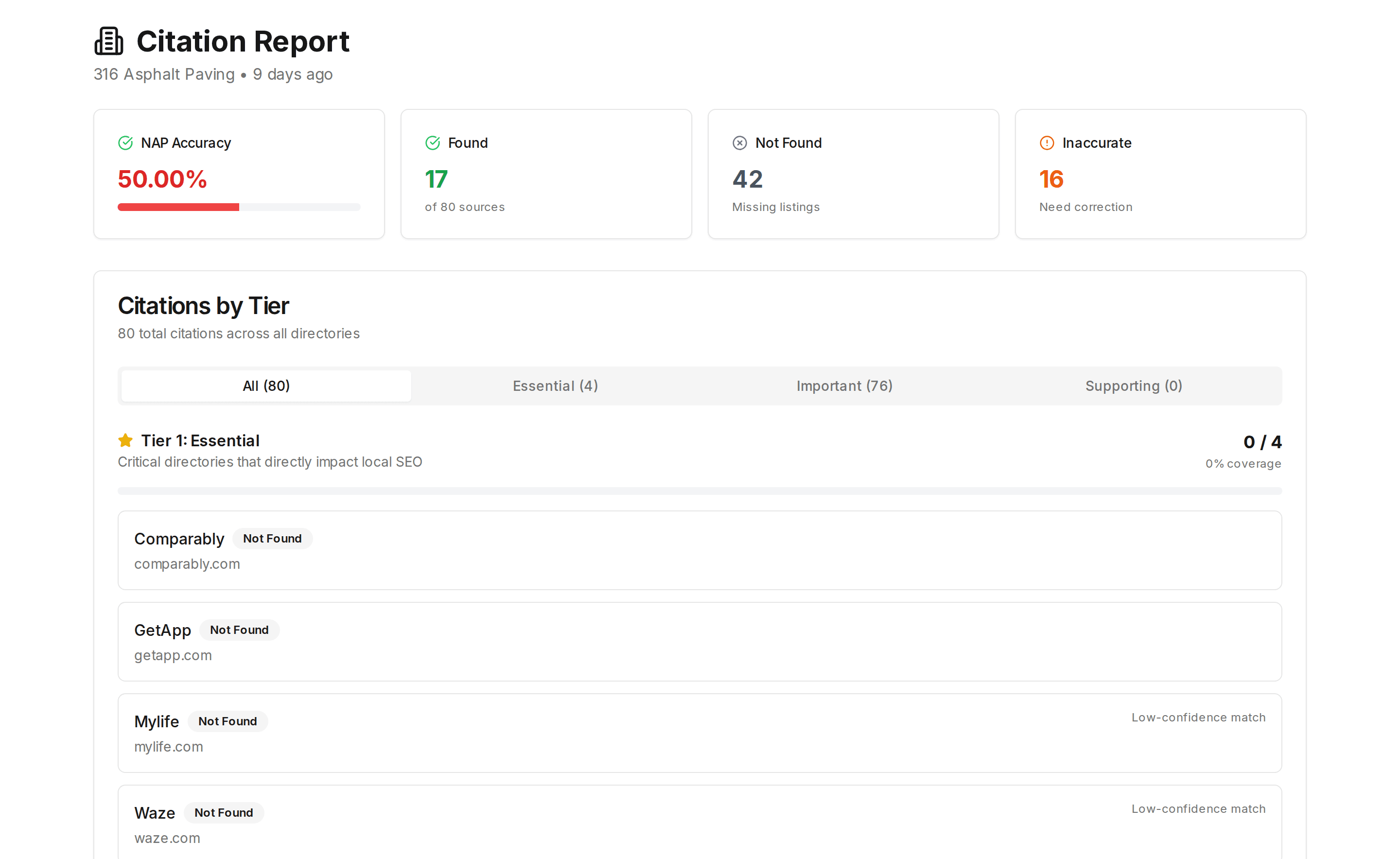
Task: Click Low-confidence match label on Mylife card
Action: tap(1198, 718)
